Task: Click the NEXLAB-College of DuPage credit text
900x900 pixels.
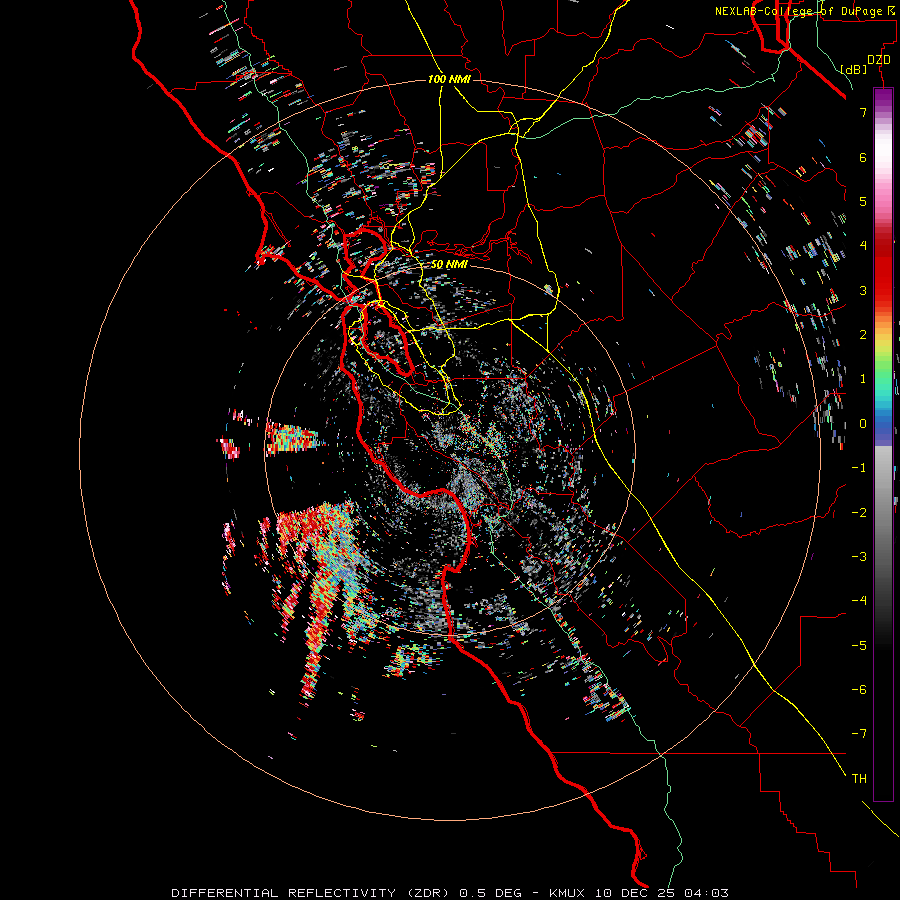Action: coord(805,11)
